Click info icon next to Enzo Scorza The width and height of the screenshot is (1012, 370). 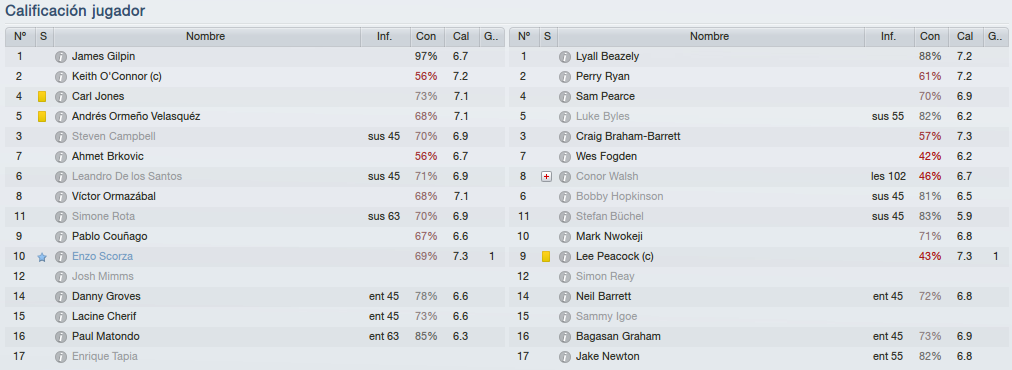(x=61, y=257)
